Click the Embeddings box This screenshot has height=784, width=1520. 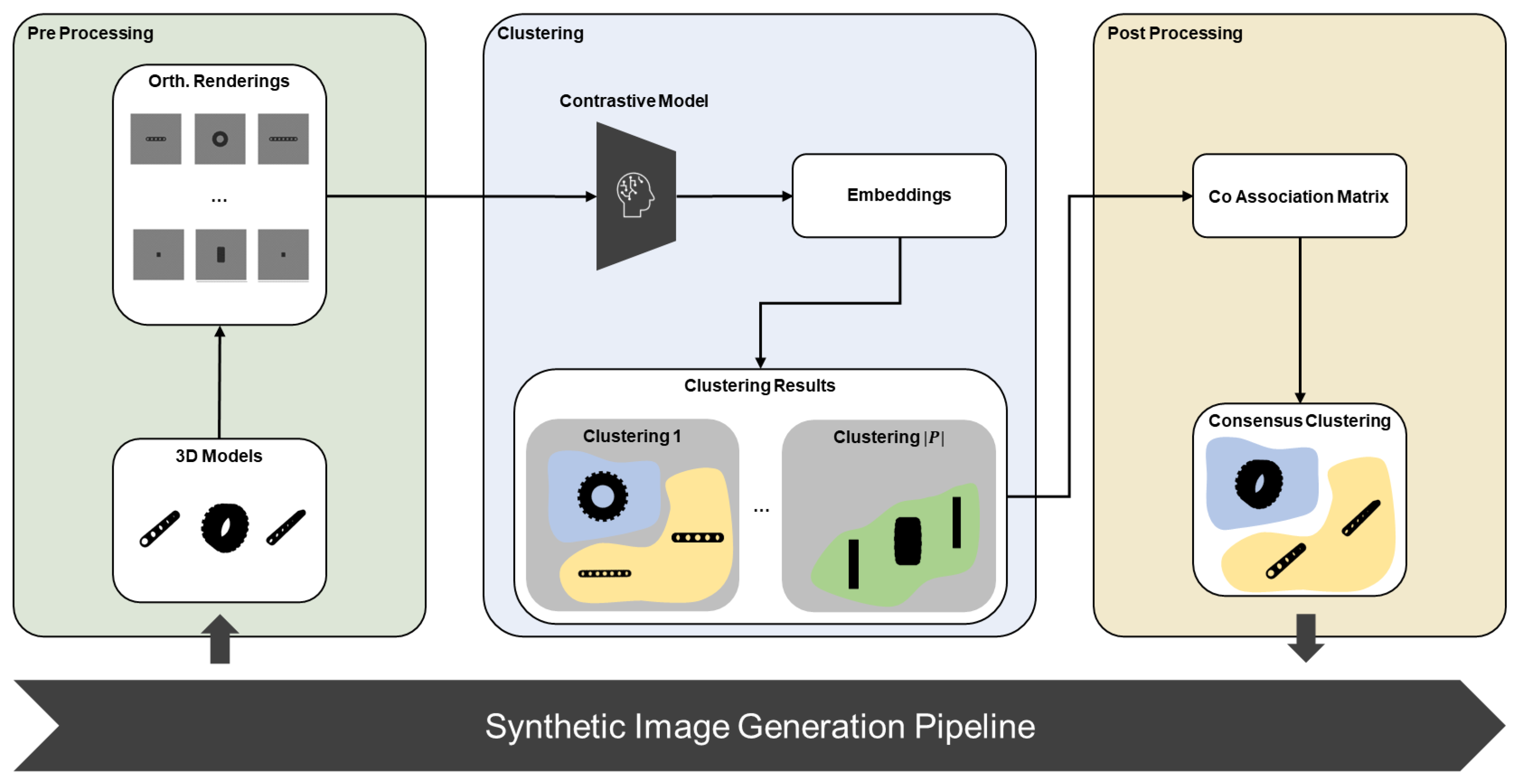(x=898, y=195)
